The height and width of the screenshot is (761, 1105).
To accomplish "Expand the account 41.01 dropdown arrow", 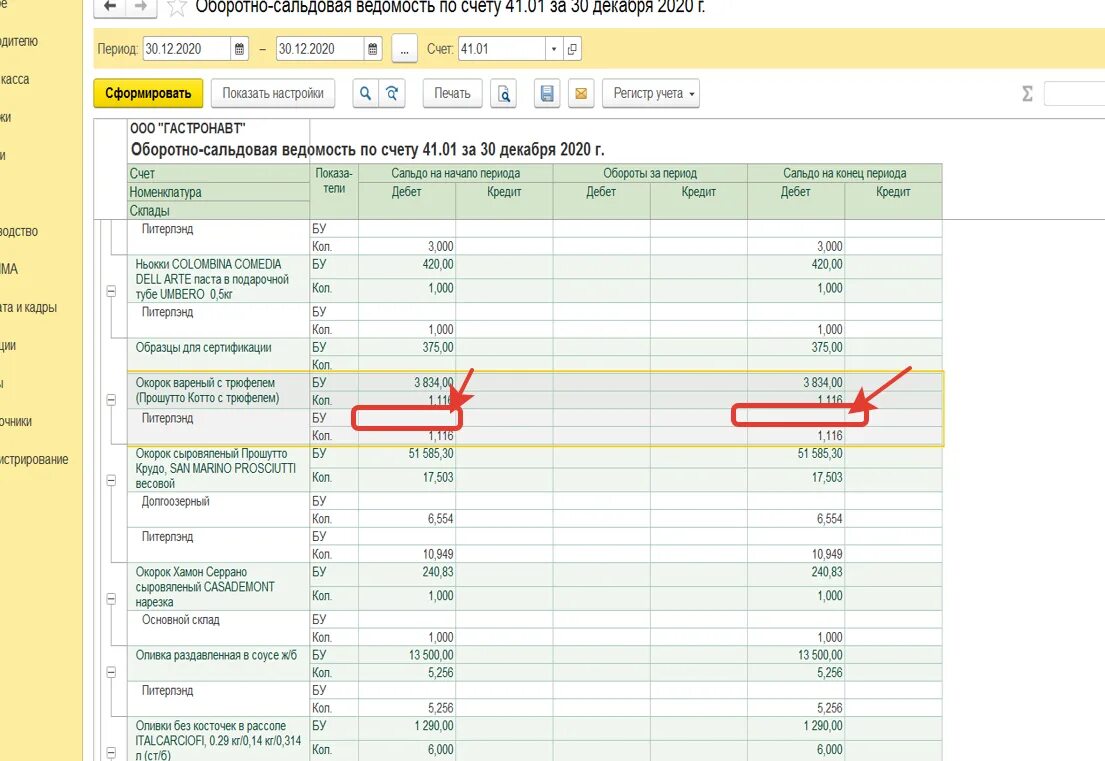I will tap(554, 49).
